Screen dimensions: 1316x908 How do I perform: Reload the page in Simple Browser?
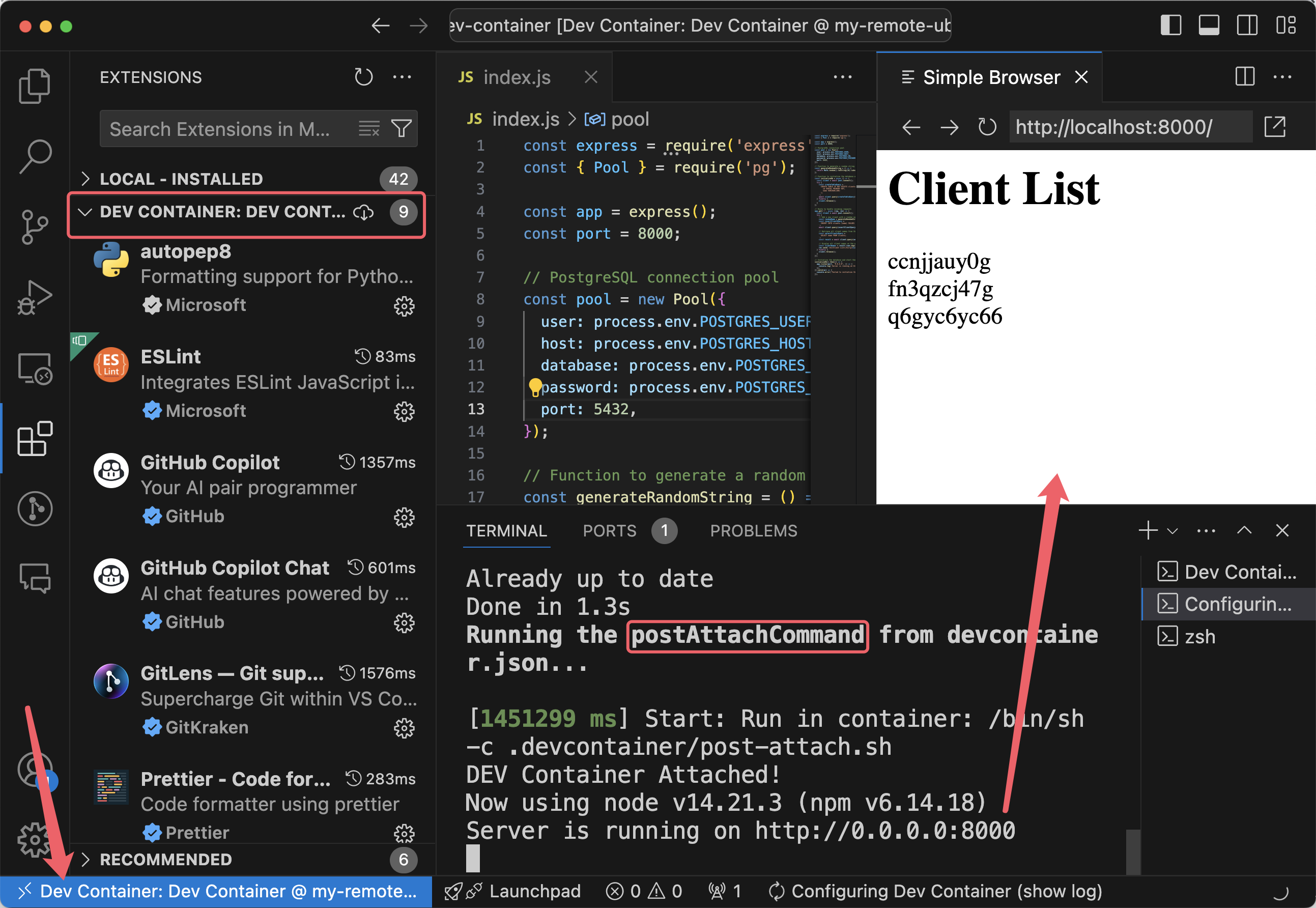pyautogui.click(x=987, y=127)
